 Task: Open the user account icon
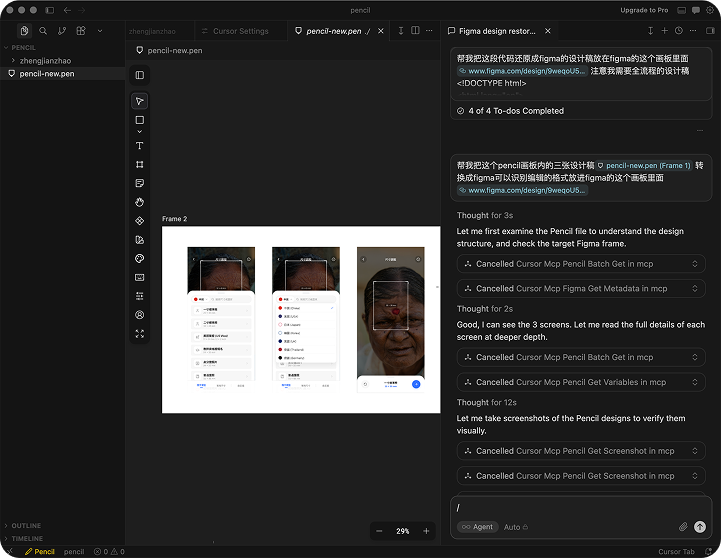140,315
